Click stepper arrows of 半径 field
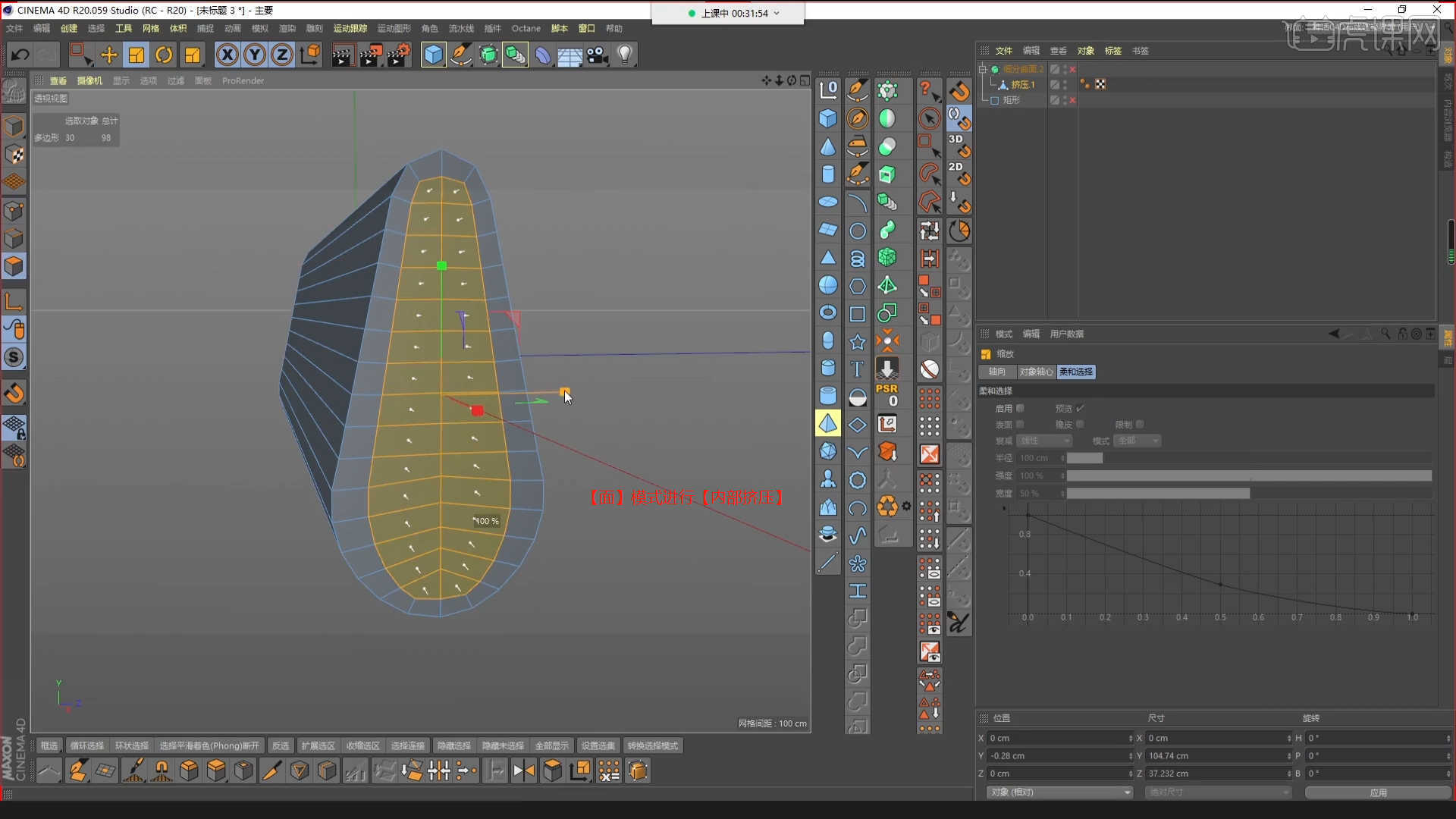This screenshot has height=819, width=1456. pyautogui.click(x=1062, y=458)
